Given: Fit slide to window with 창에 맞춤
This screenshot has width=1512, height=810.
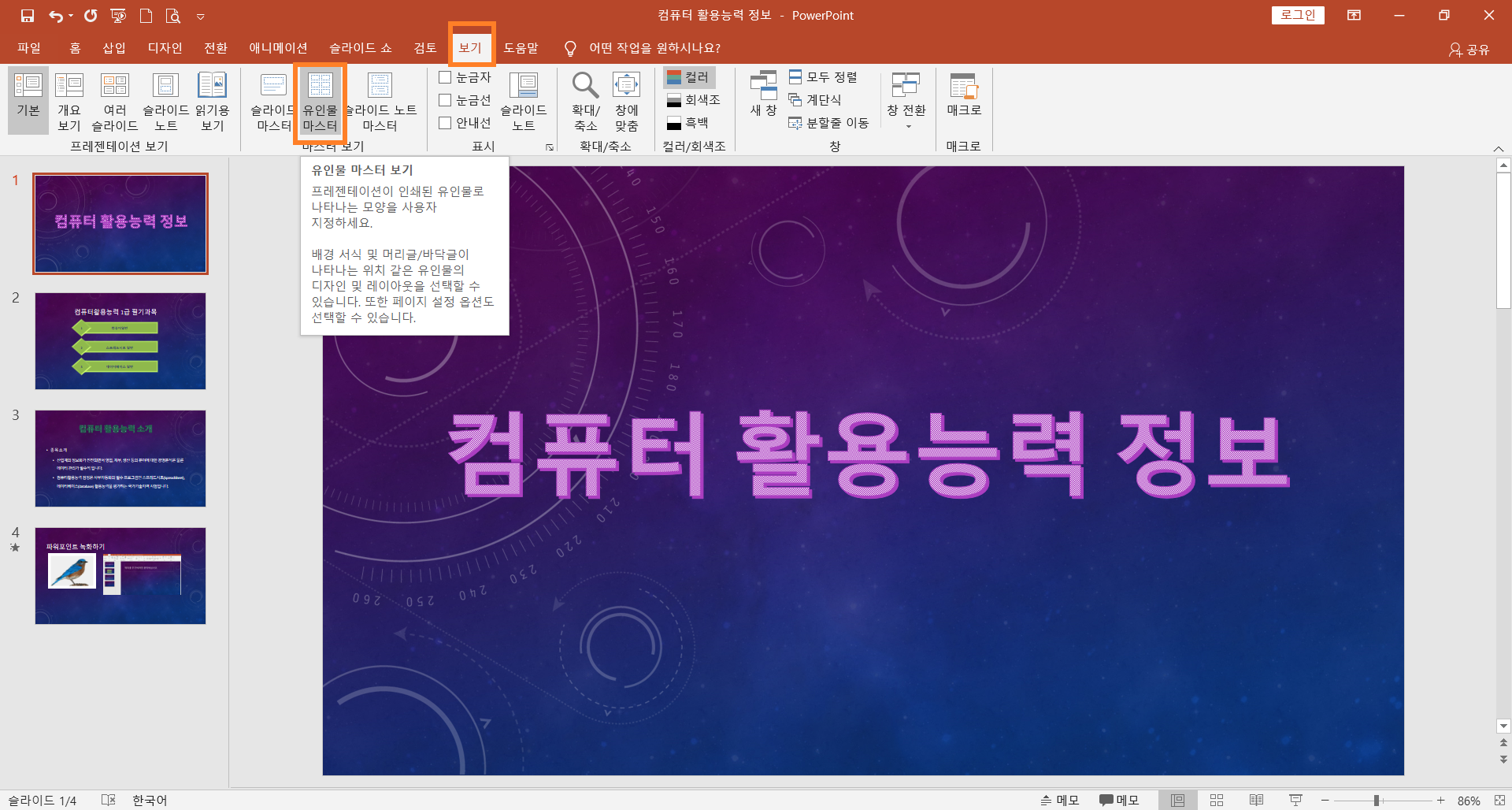Looking at the screenshot, I should click(x=627, y=100).
